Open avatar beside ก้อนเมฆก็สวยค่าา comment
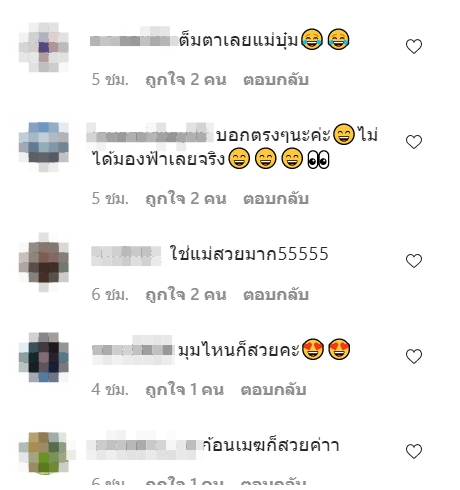Viewport: 460px width, 490px height. click(44, 453)
